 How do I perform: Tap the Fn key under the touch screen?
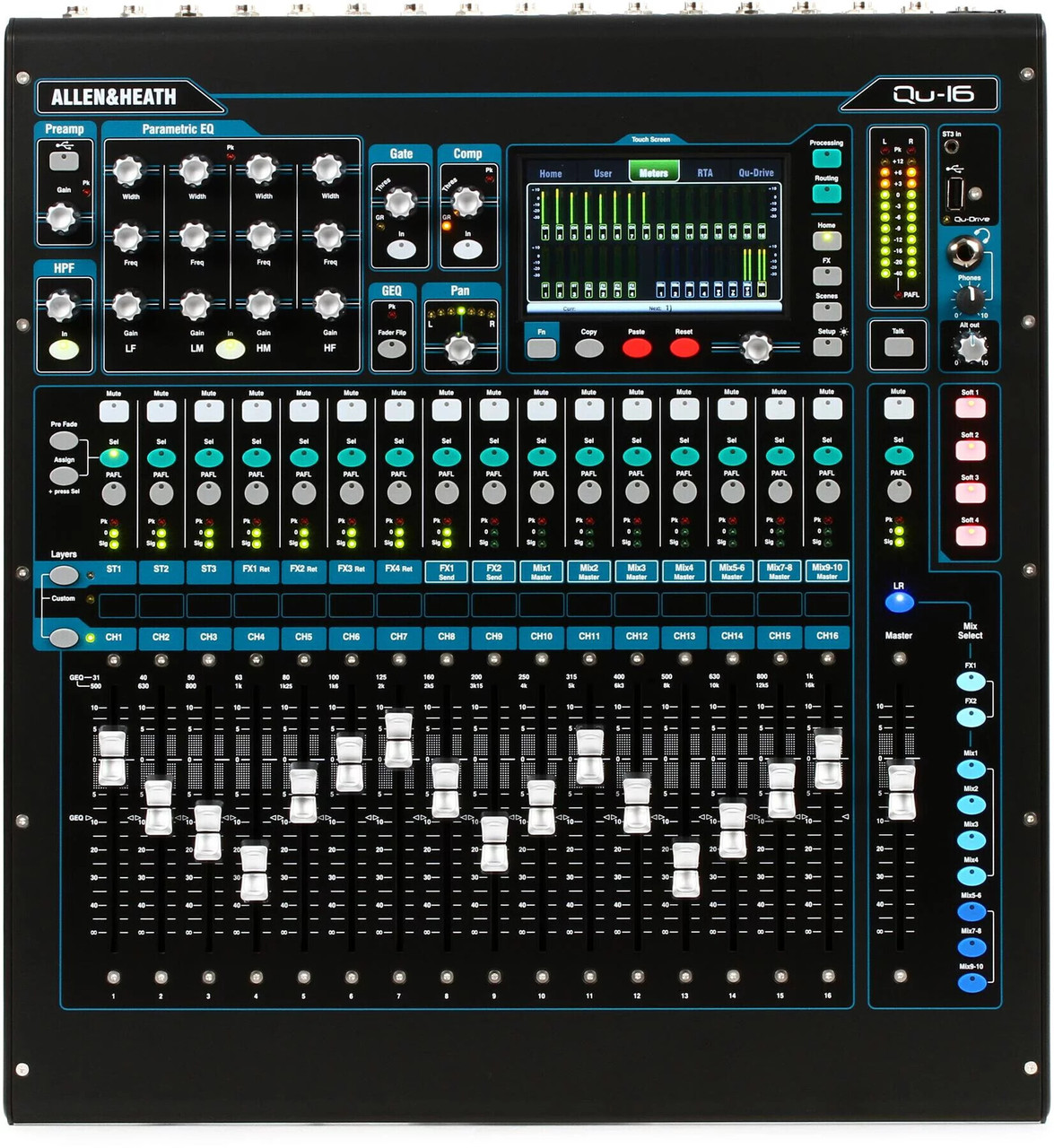[541, 348]
